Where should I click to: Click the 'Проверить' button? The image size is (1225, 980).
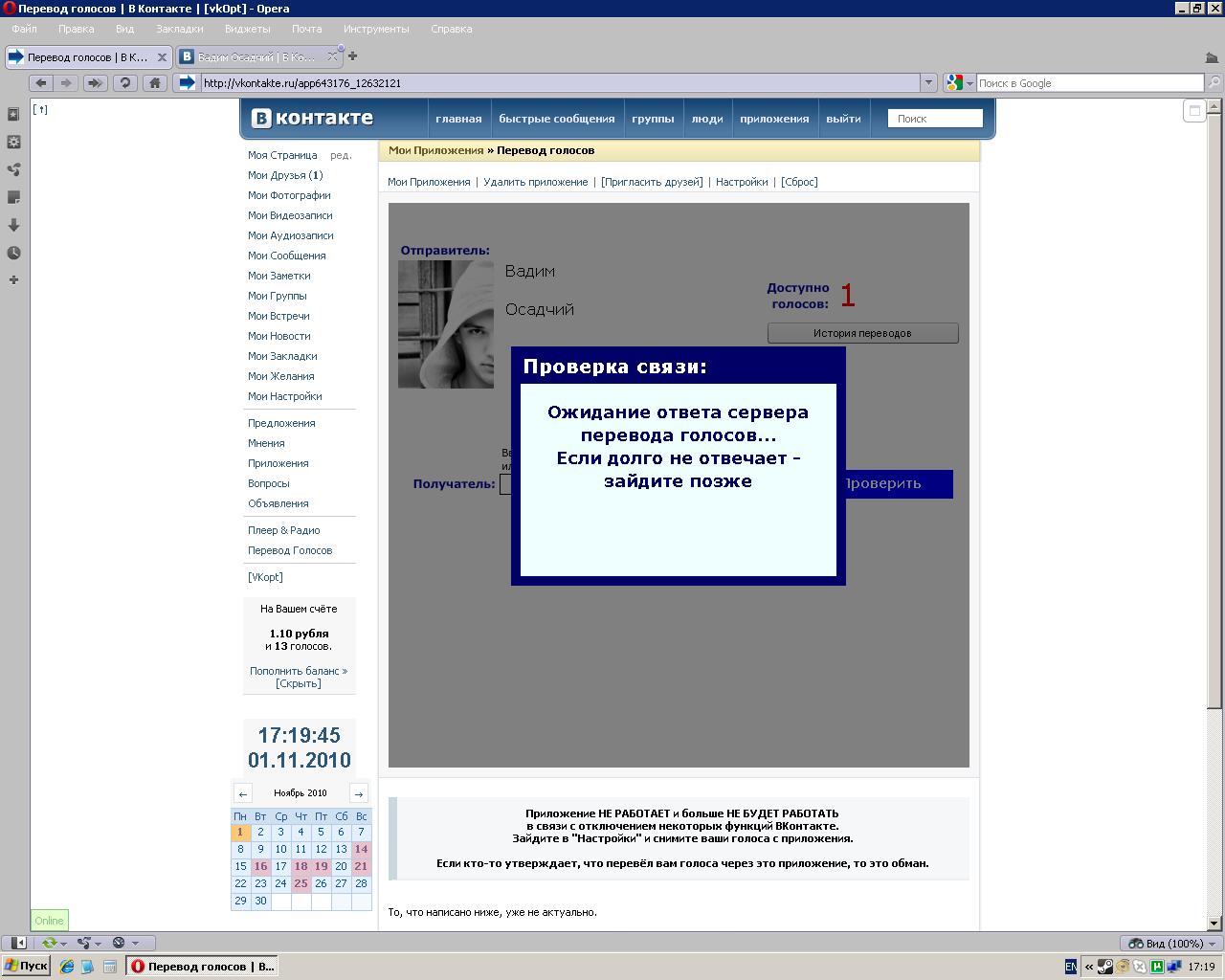click(899, 483)
